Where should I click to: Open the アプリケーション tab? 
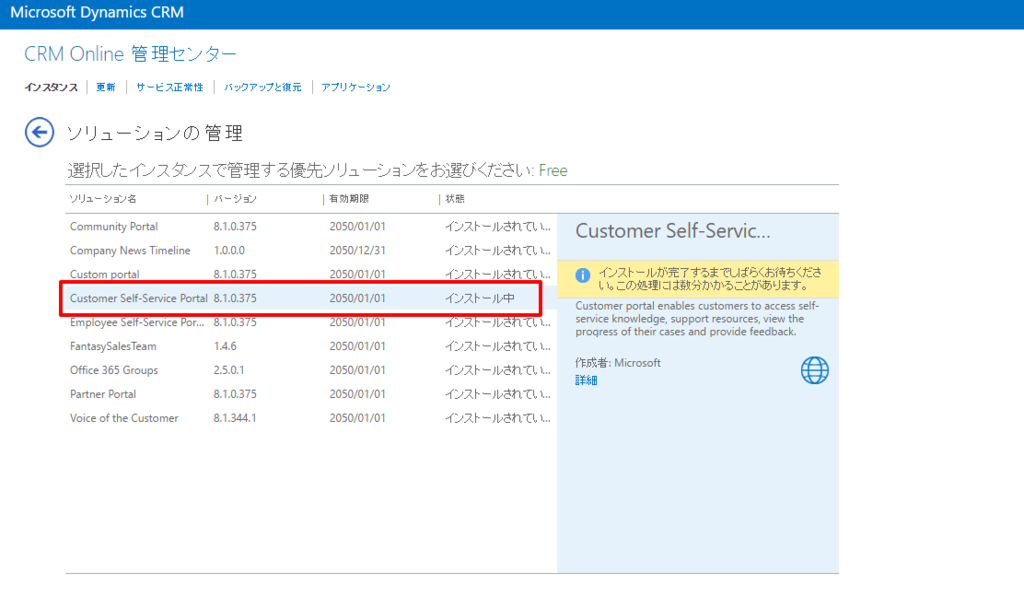click(356, 87)
